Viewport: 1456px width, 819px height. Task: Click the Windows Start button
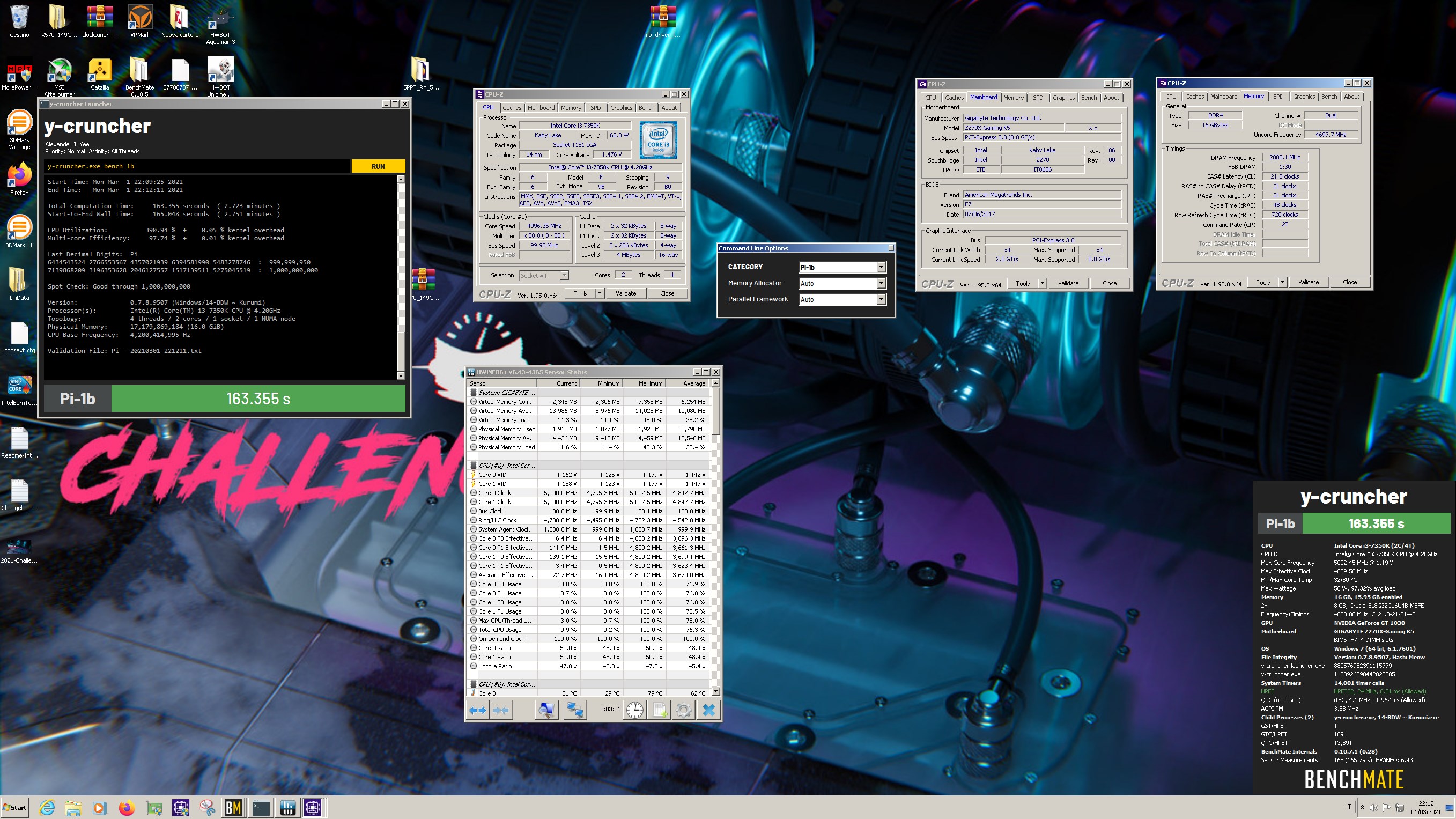point(15,808)
